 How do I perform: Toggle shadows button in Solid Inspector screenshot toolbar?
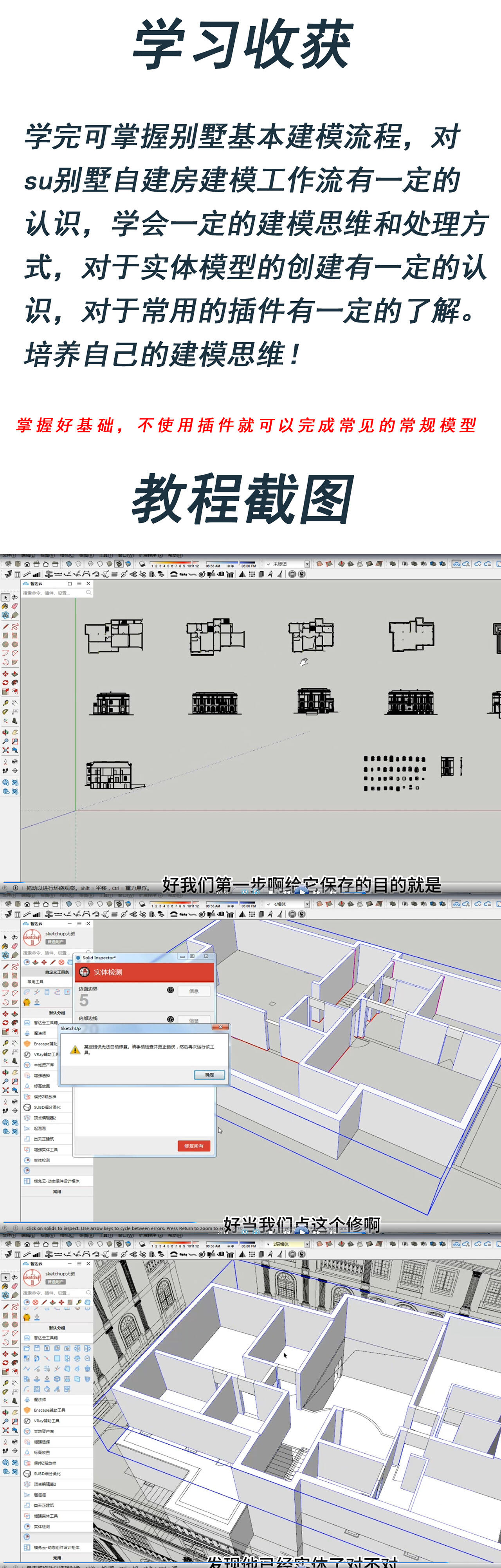coord(142,904)
